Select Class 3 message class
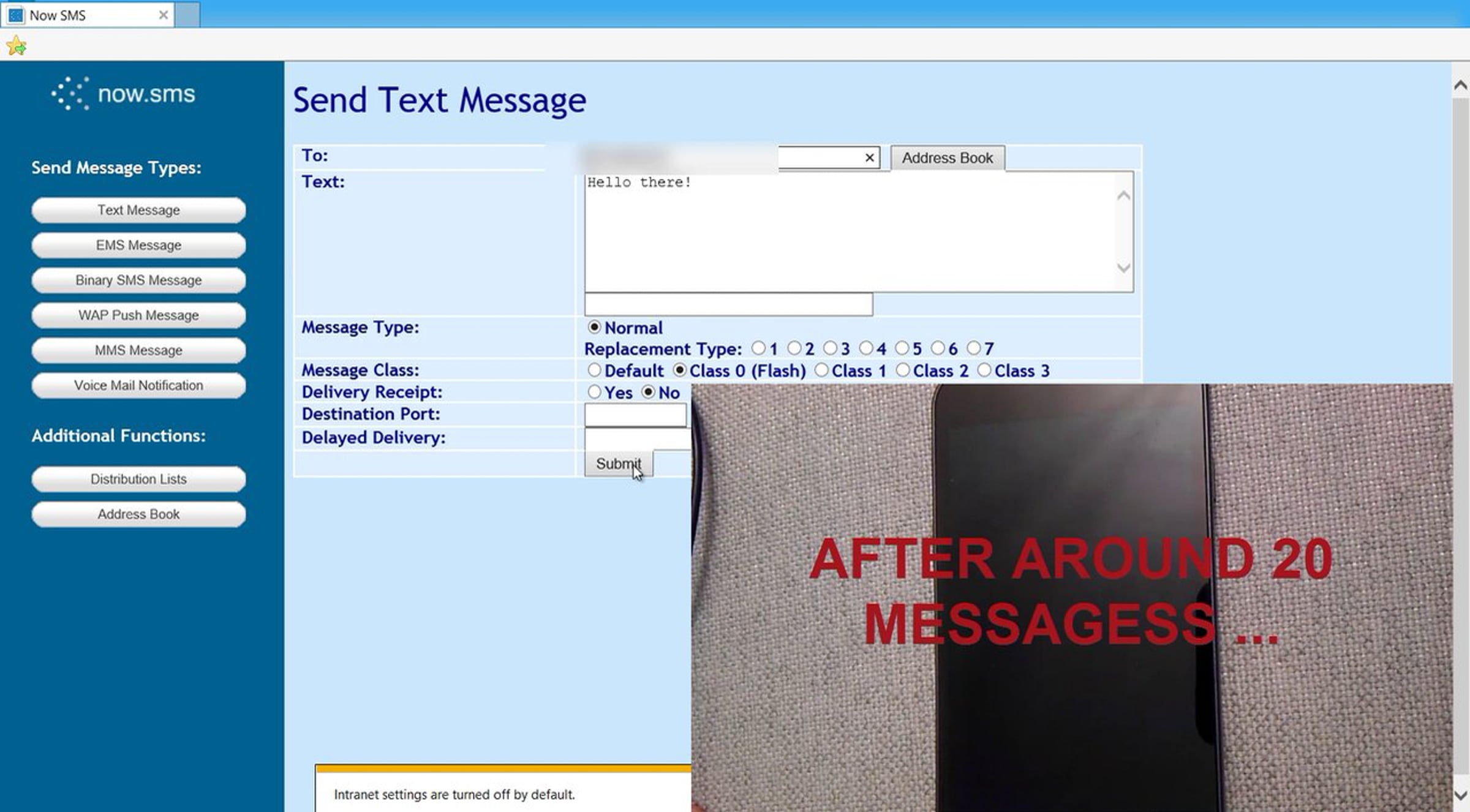1470x812 pixels. pos(984,370)
